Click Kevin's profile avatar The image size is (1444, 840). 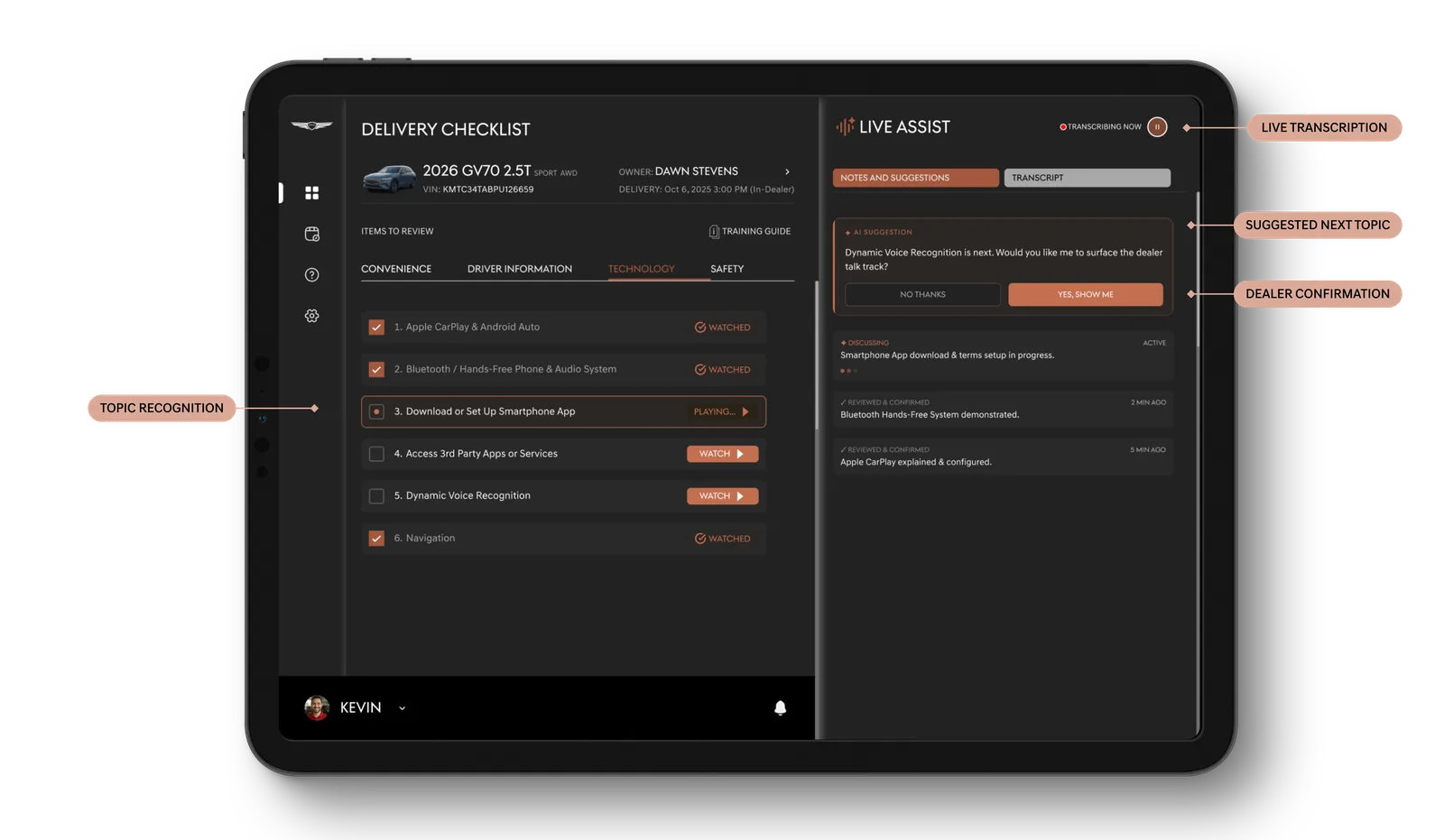[x=317, y=707]
